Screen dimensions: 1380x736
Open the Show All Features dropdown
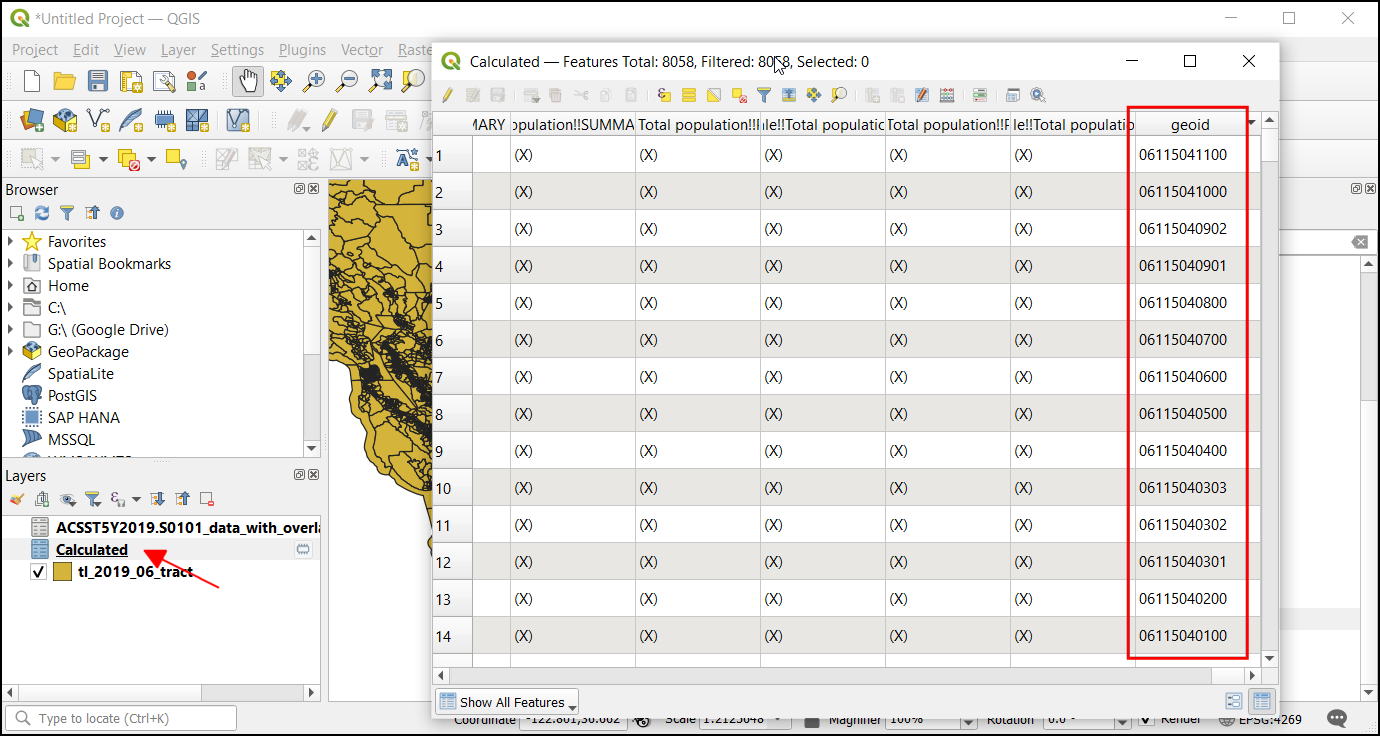pos(508,702)
